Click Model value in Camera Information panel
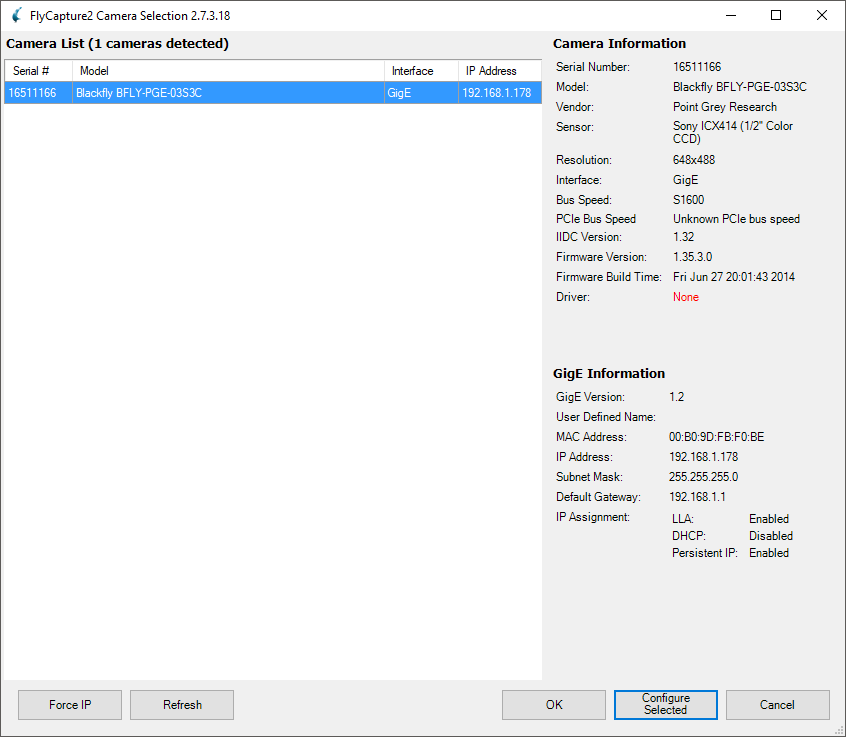This screenshot has width=846, height=737. 739,87
